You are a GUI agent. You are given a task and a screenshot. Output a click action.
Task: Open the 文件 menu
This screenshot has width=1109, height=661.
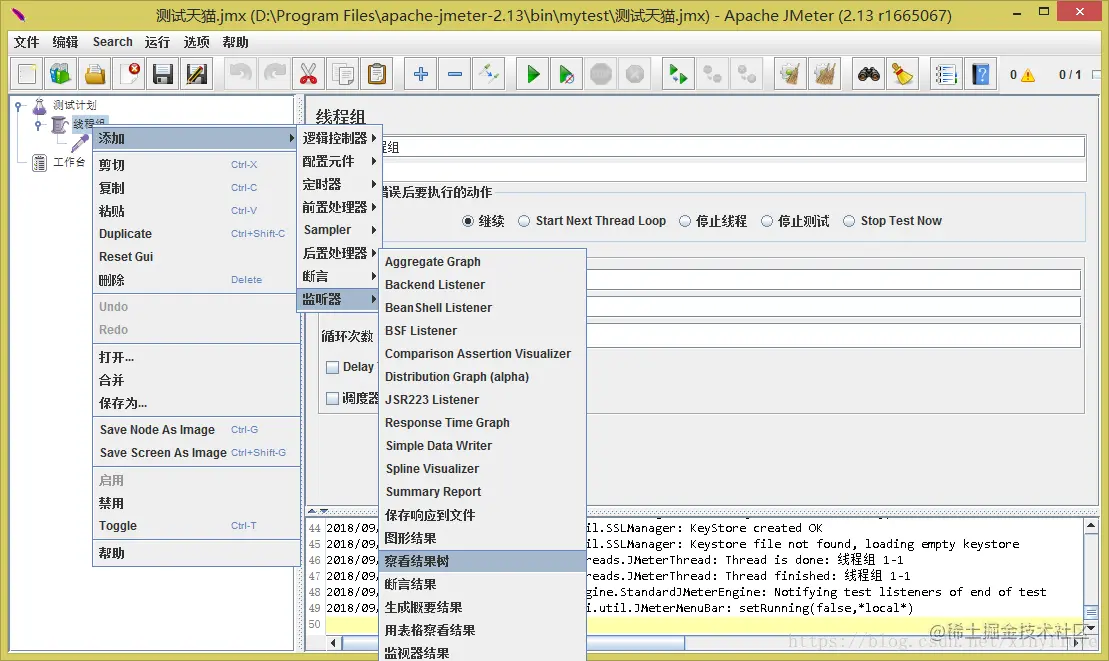tap(26, 42)
